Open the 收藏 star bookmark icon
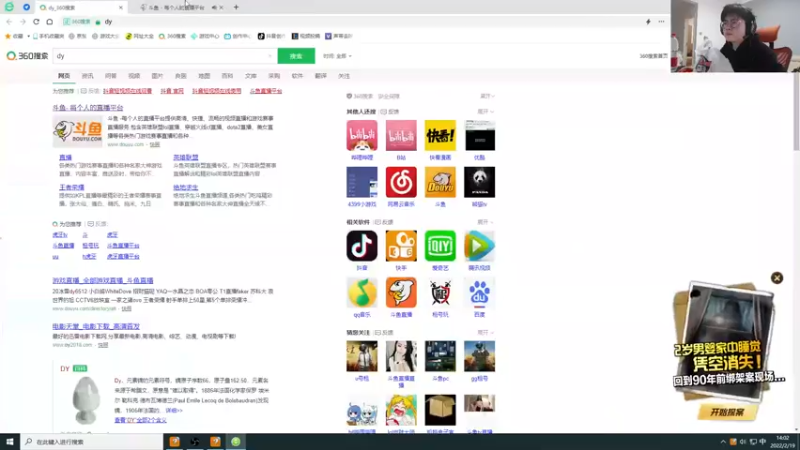The image size is (800, 450). tap(14, 36)
